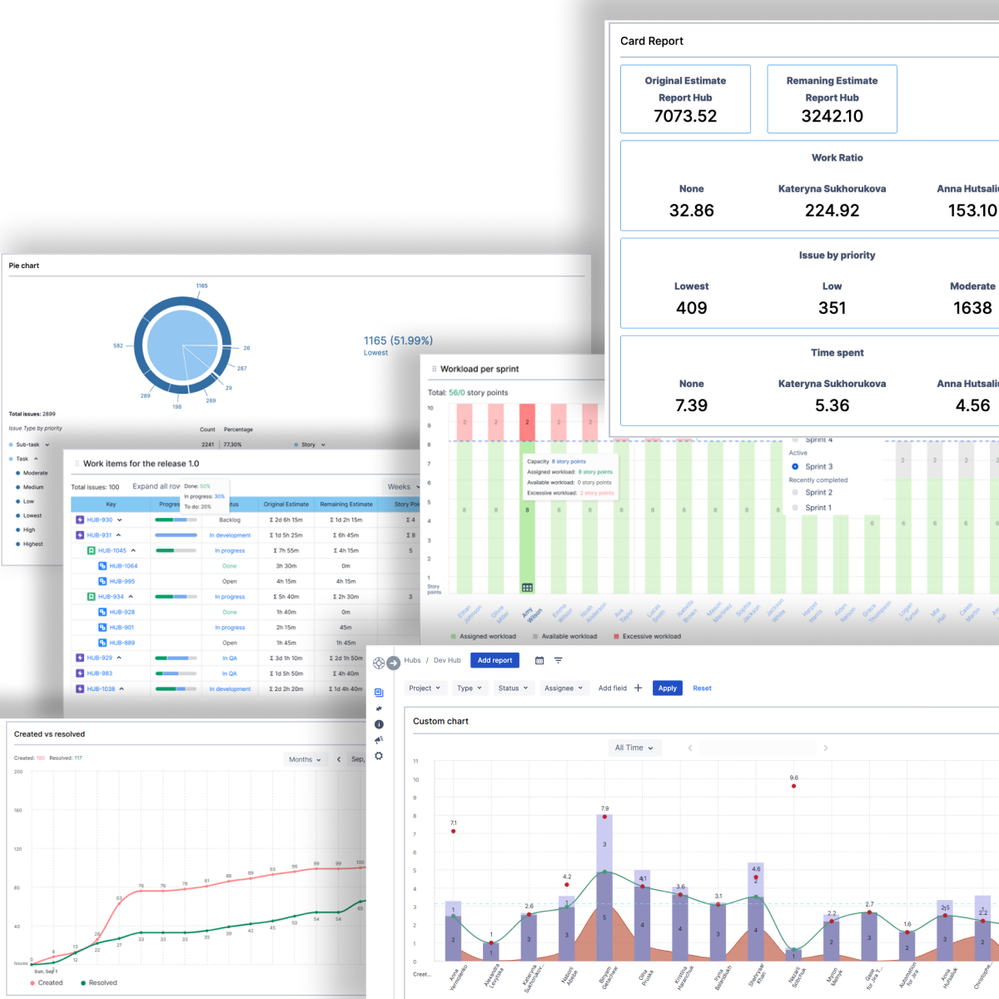
Task: Open the All Time range dropdown
Action: tap(634, 748)
